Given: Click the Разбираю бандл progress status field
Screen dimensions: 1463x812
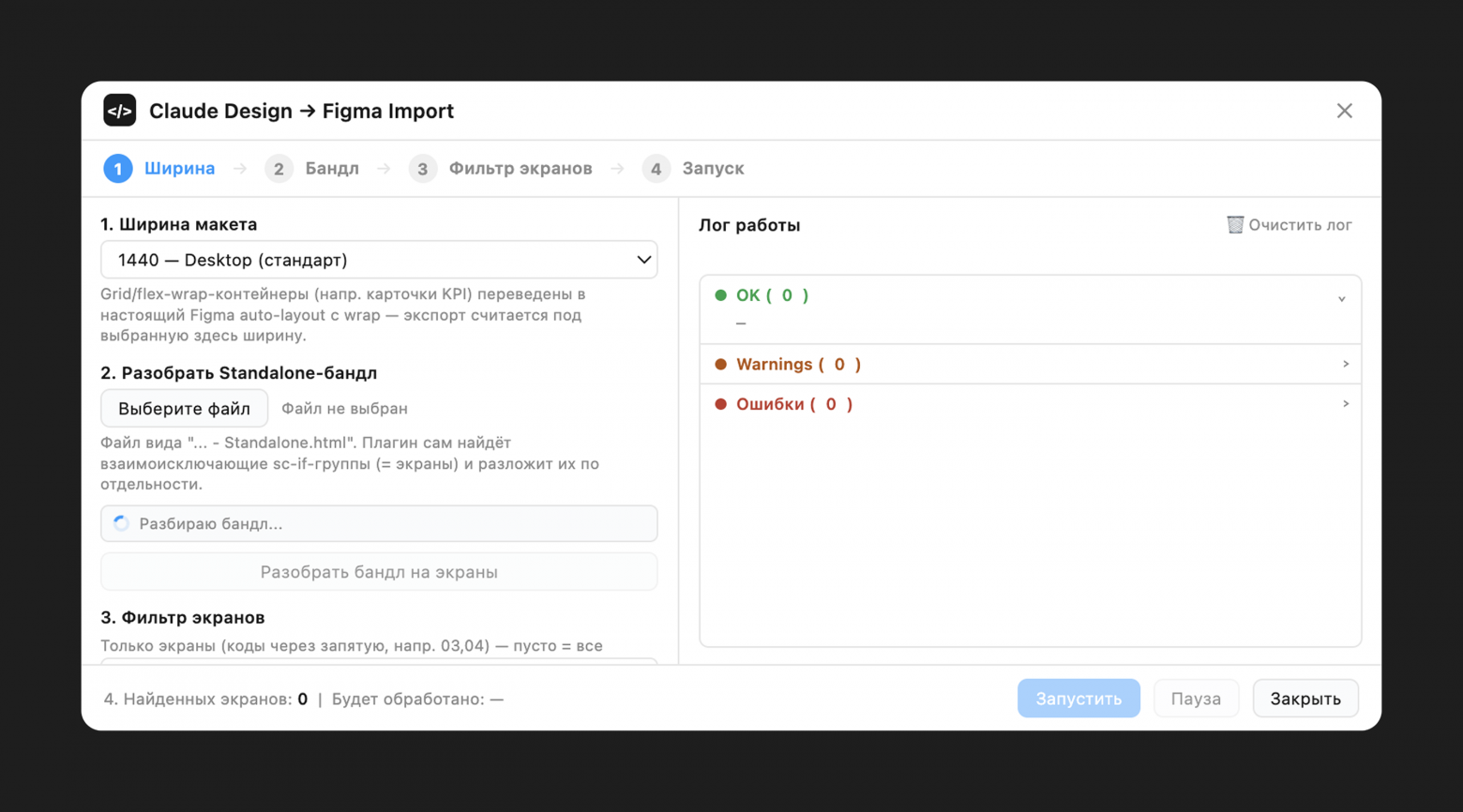Looking at the screenshot, I should tap(379, 523).
